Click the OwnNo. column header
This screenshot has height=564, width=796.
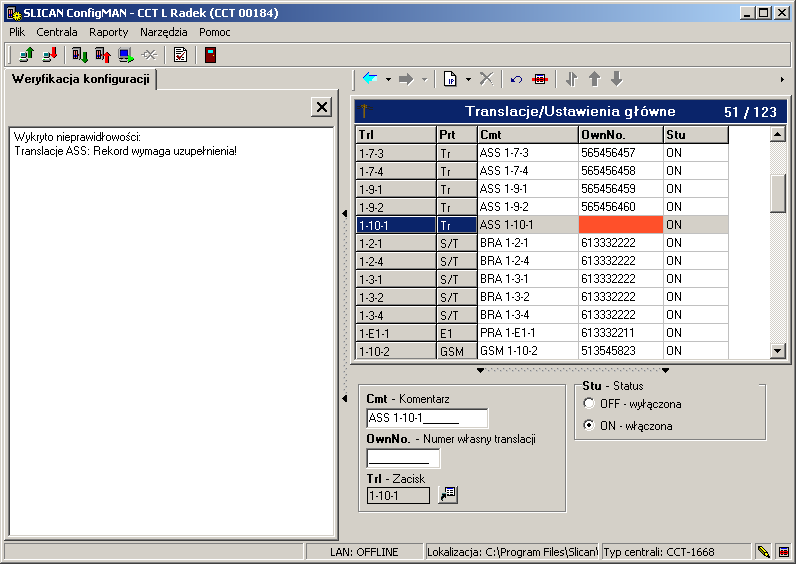click(x=620, y=135)
